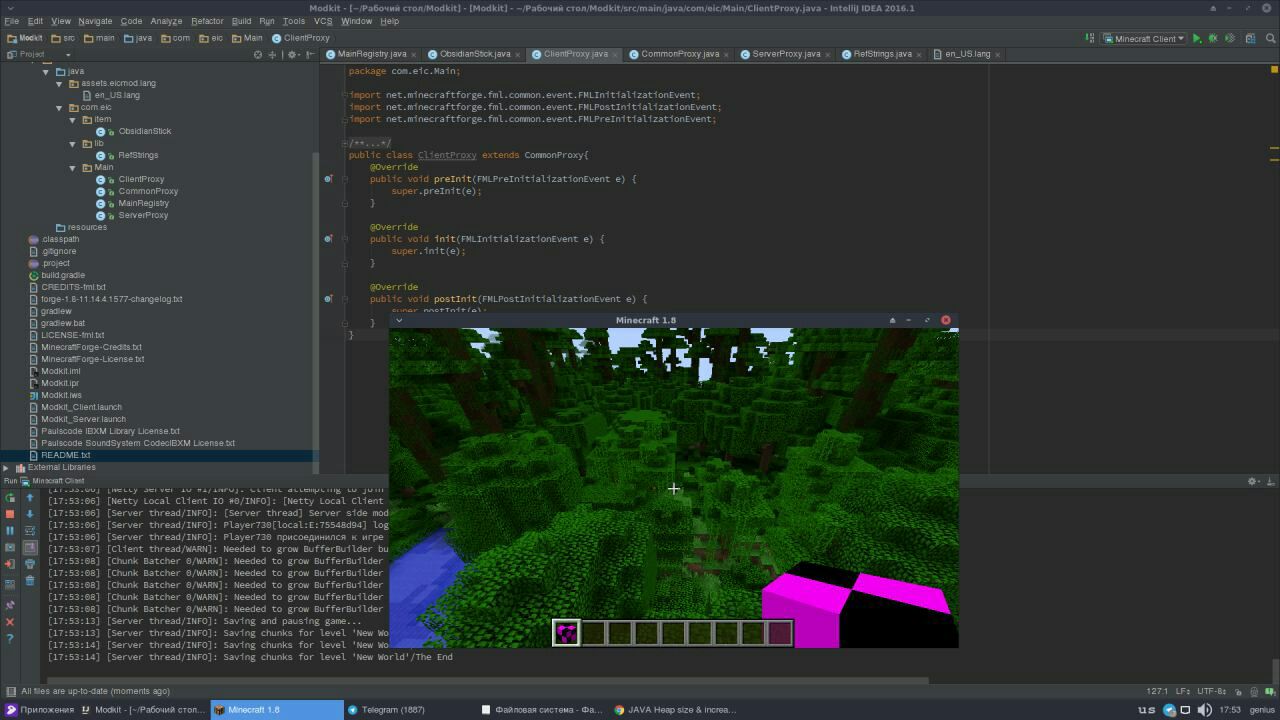
Task: Close the Run tab with red X
Action: coord(10,622)
